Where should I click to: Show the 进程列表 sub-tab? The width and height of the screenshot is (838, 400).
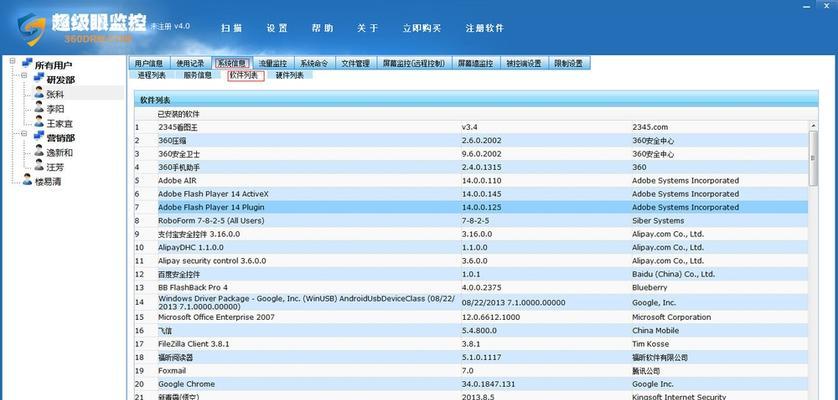click(x=152, y=75)
